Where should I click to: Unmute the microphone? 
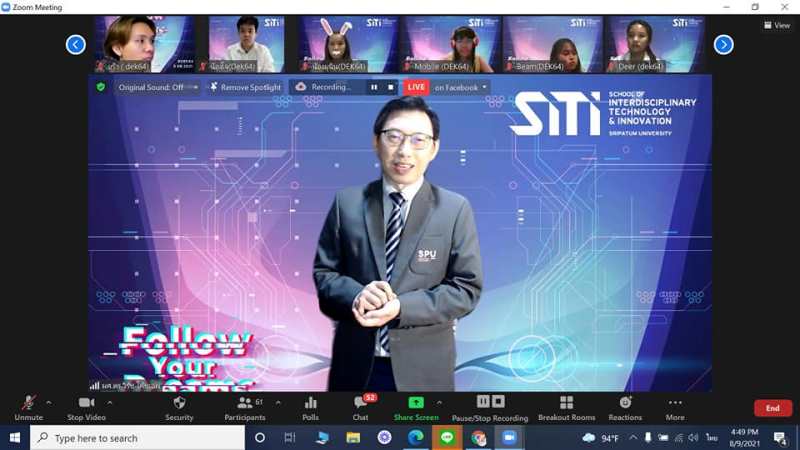point(28,407)
